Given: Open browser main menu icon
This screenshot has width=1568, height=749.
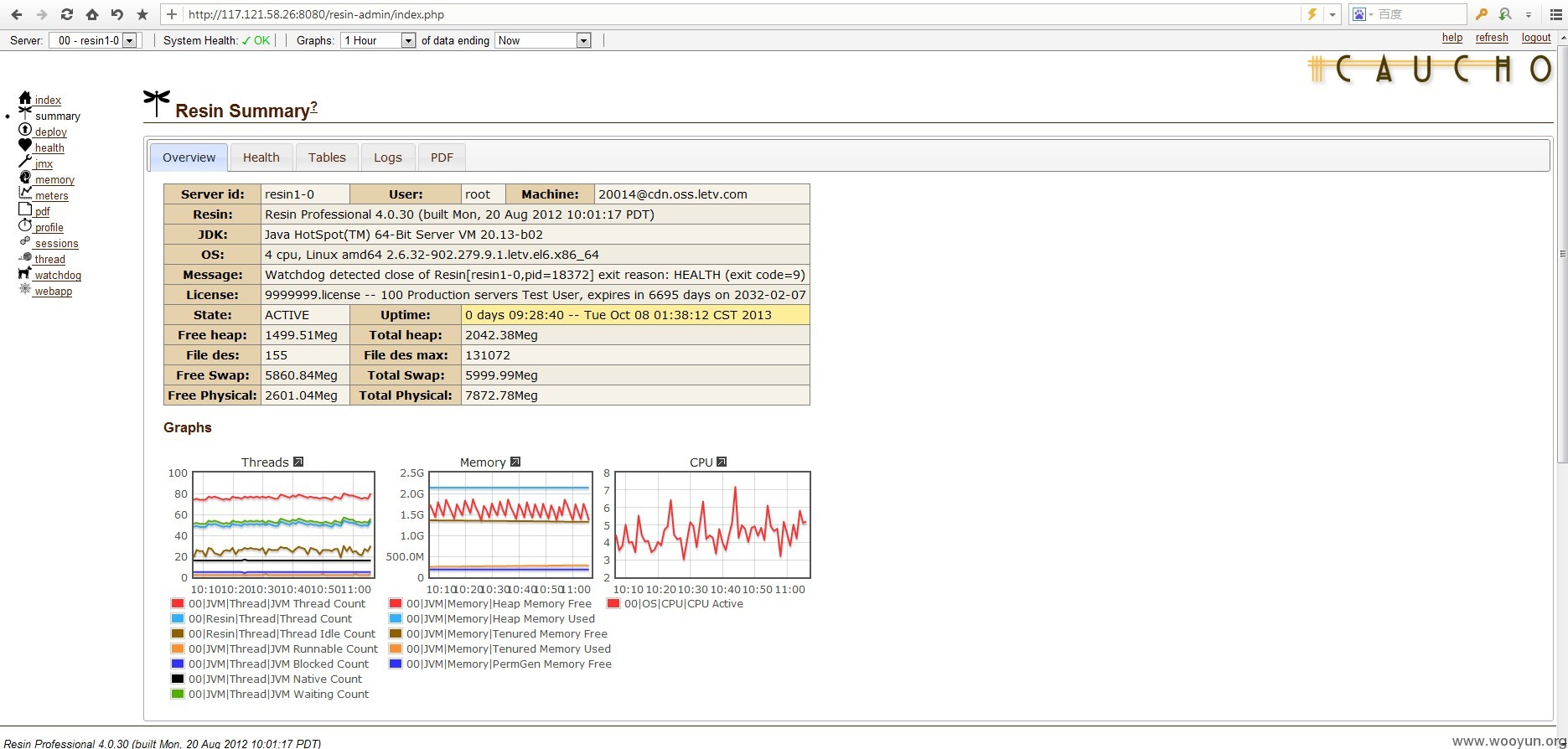Looking at the screenshot, I should tap(1555, 14).
